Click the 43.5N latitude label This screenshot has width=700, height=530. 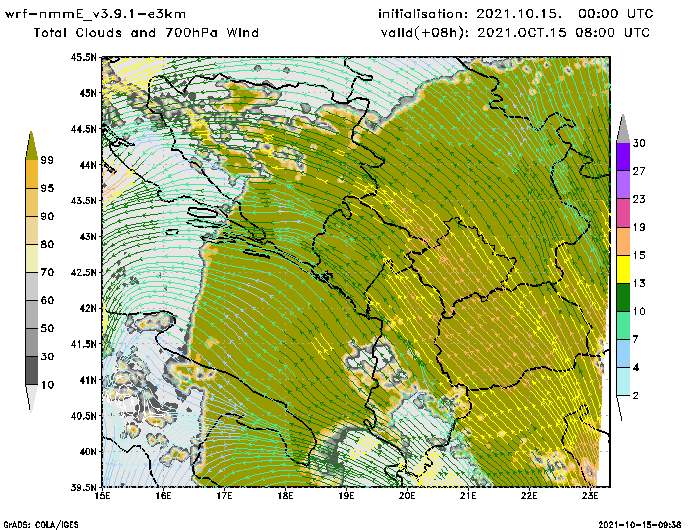[x=83, y=200]
